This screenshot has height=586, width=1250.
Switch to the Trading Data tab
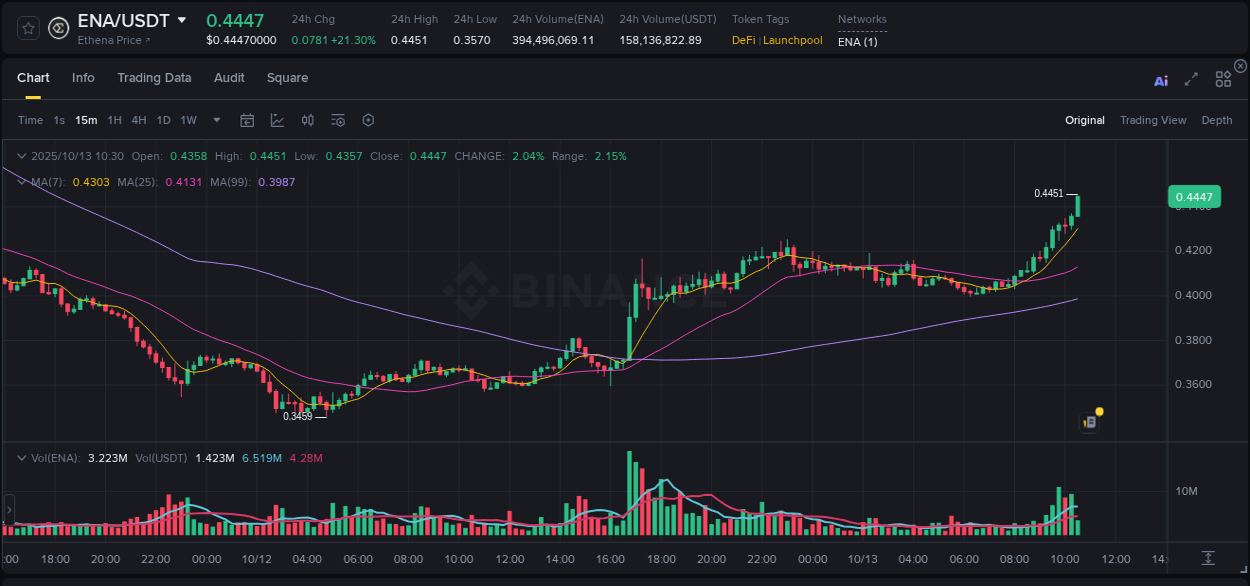[x=154, y=78]
